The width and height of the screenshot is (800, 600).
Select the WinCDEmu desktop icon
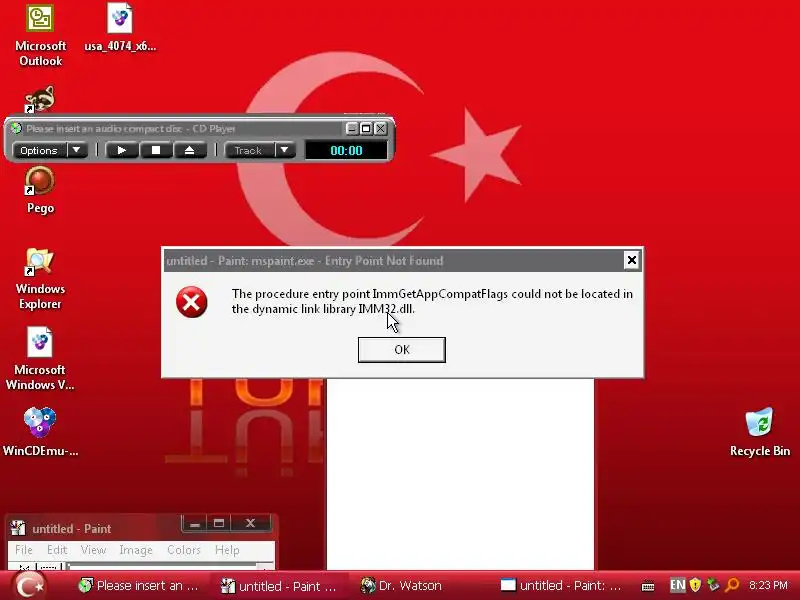click(x=40, y=432)
